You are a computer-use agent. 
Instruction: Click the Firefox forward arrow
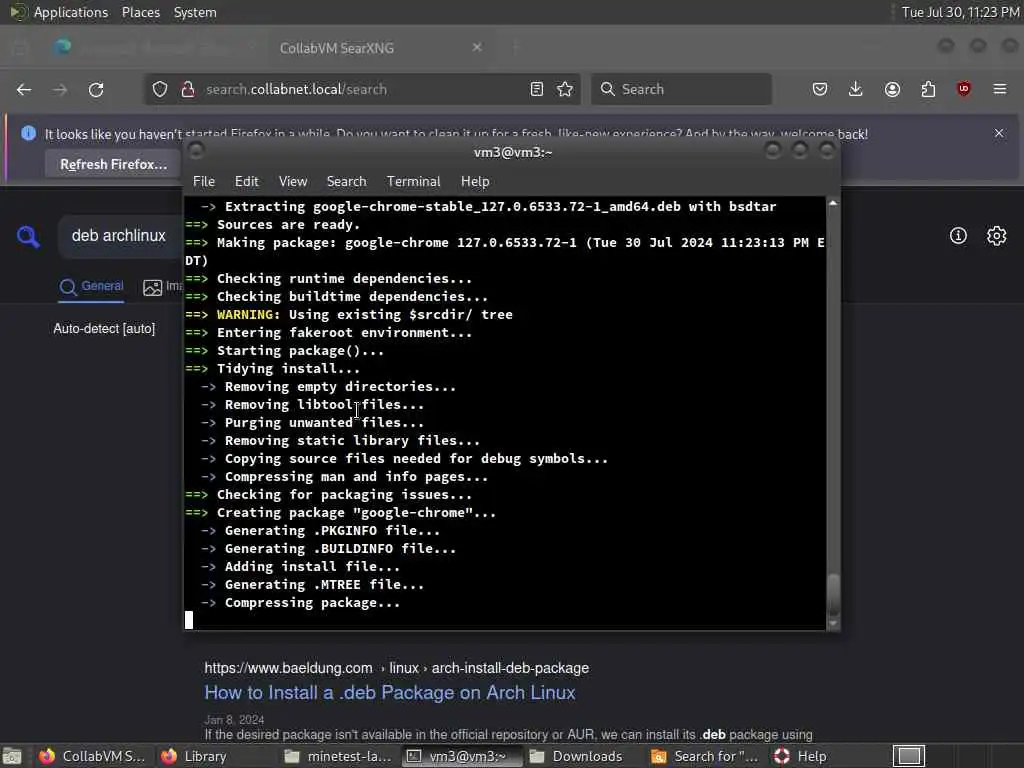(x=60, y=89)
